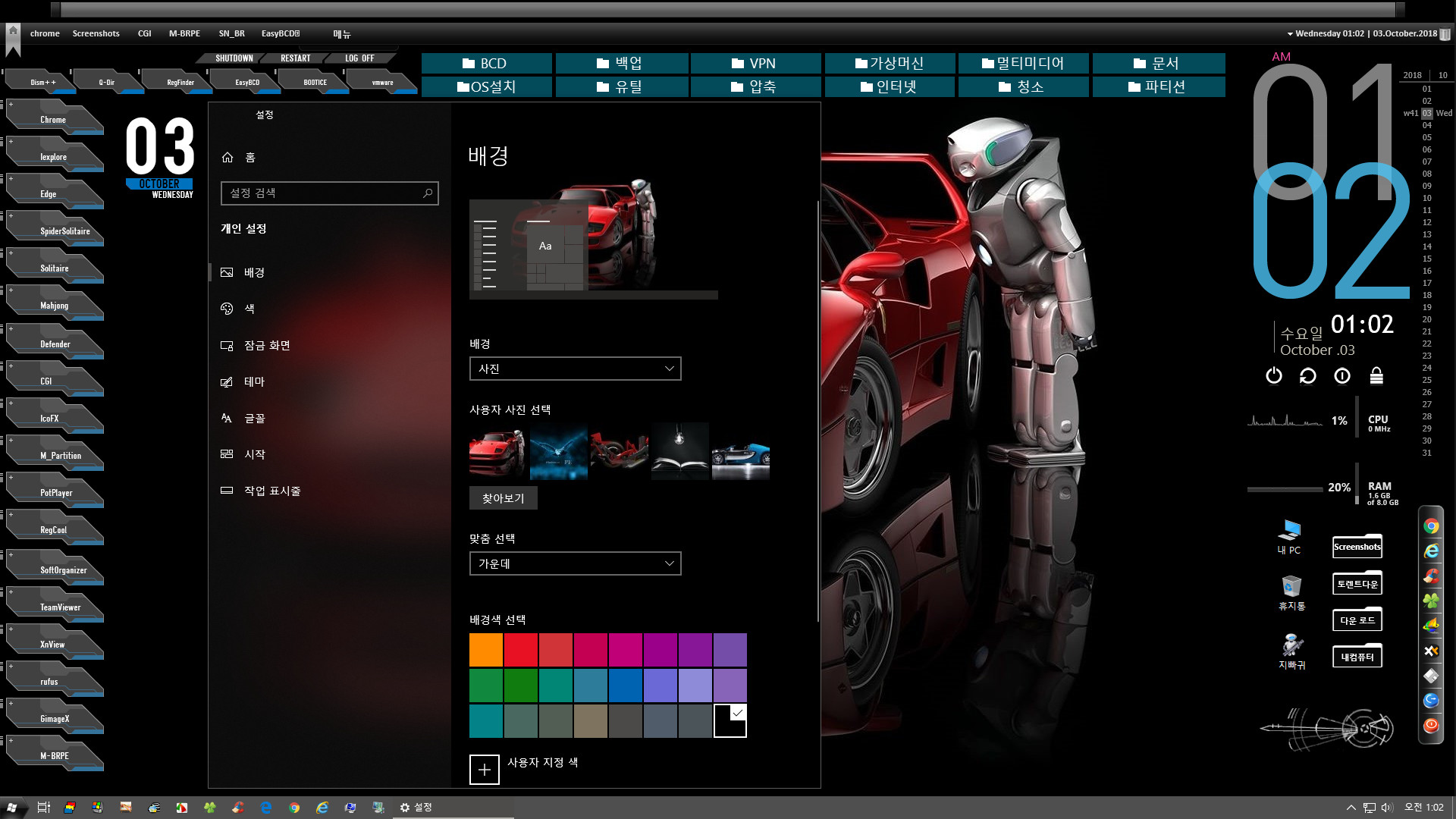The image size is (1456, 819).
Task: Open the EasyBCD item in the top bar
Action: pos(281,34)
